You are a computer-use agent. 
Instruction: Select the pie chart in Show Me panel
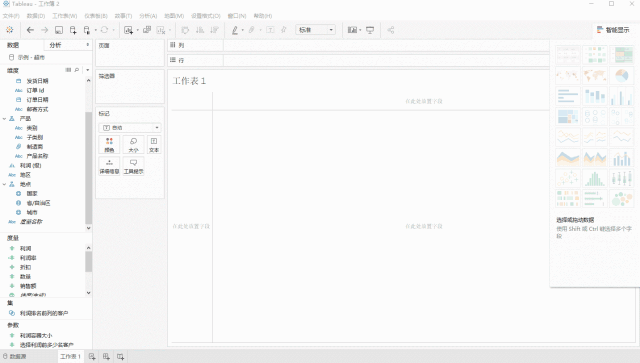click(x=622, y=76)
